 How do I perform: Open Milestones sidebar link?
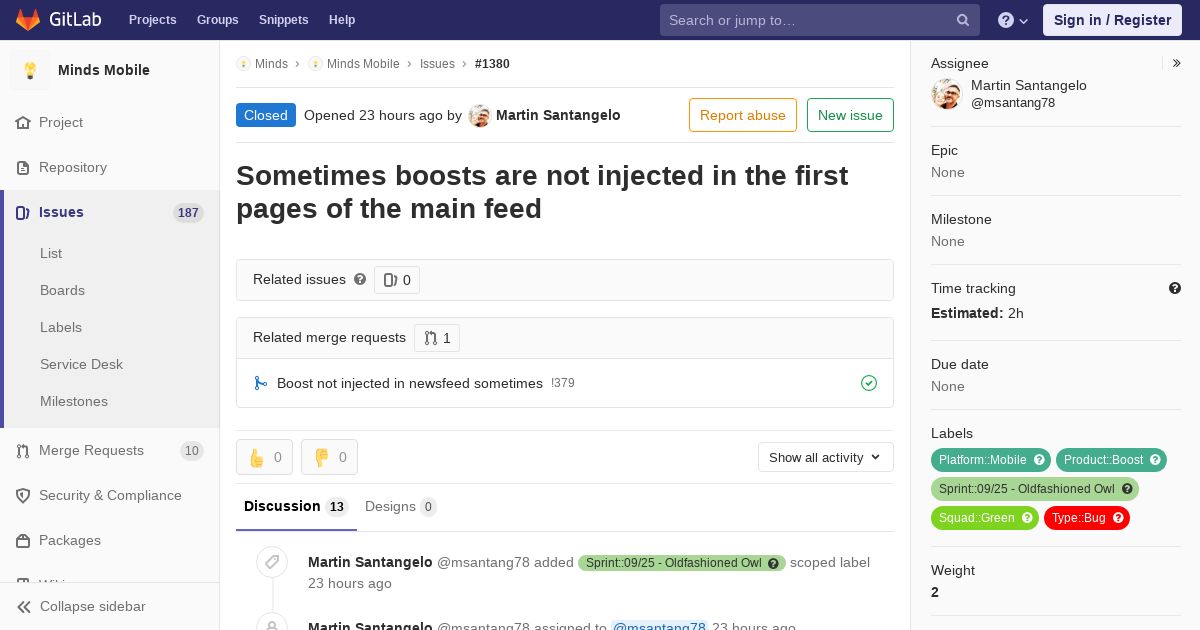(x=74, y=401)
